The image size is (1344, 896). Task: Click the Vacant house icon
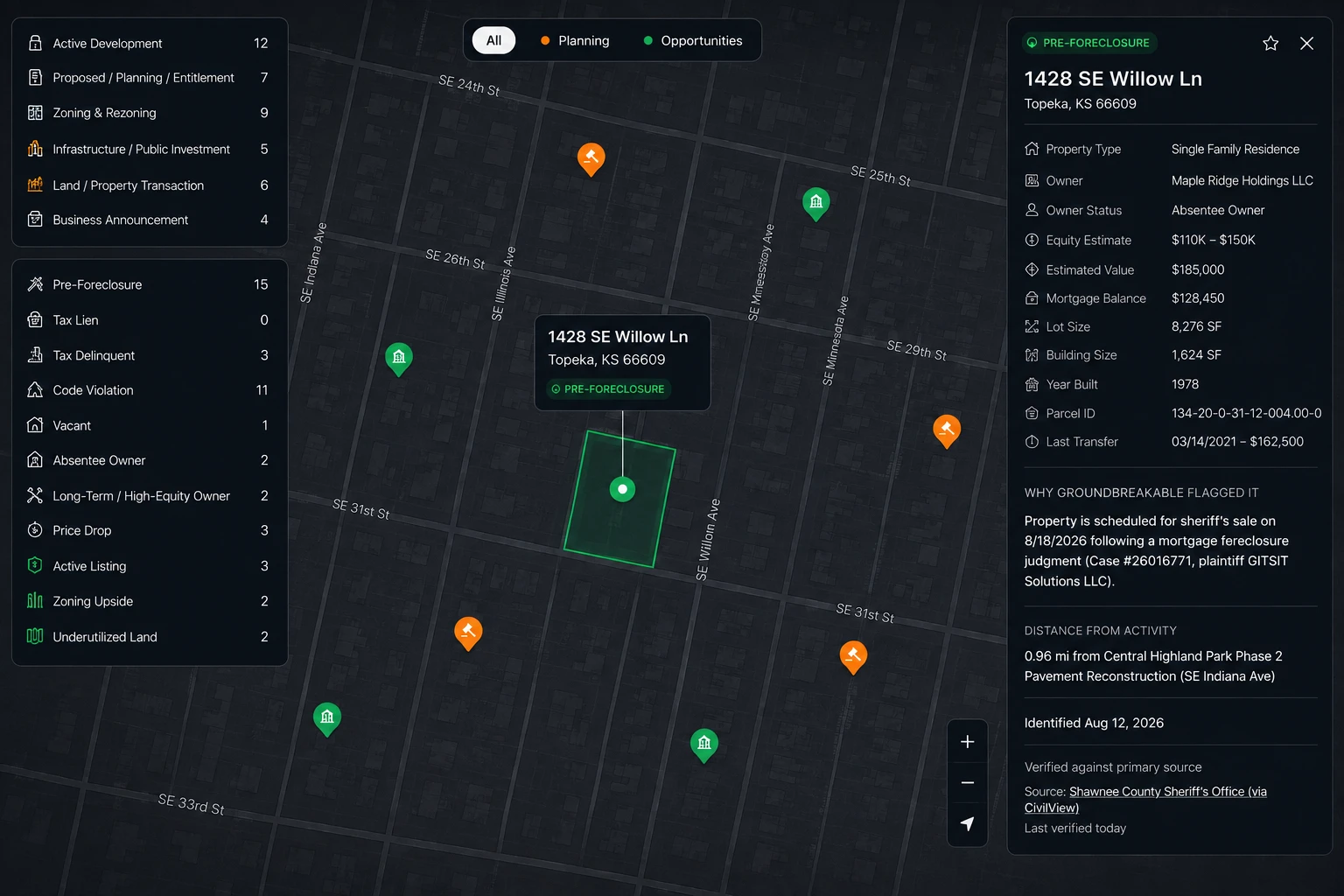click(x=35, y=425)
